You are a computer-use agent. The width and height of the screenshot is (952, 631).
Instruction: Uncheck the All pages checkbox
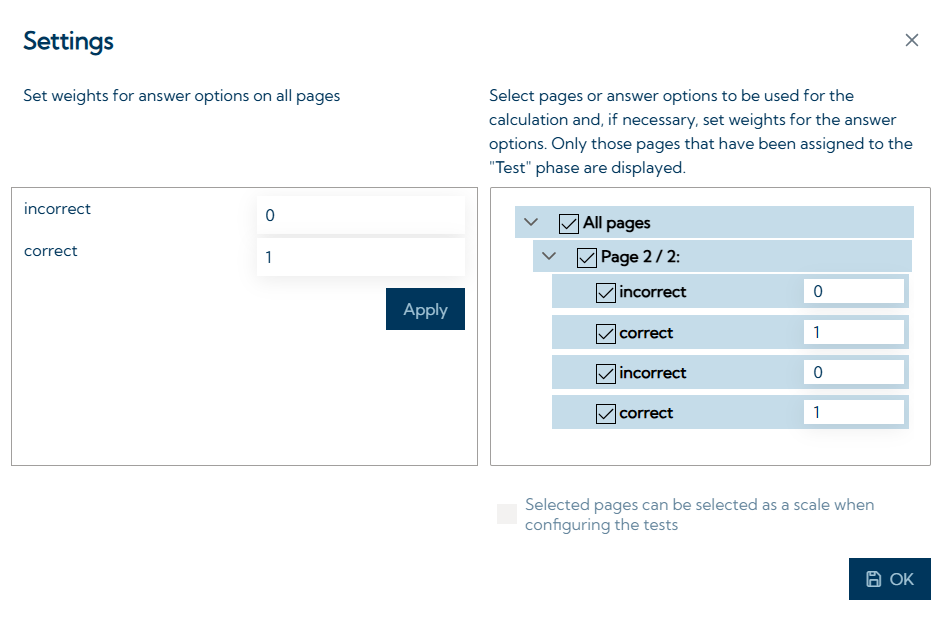click(x=569, y=223)
